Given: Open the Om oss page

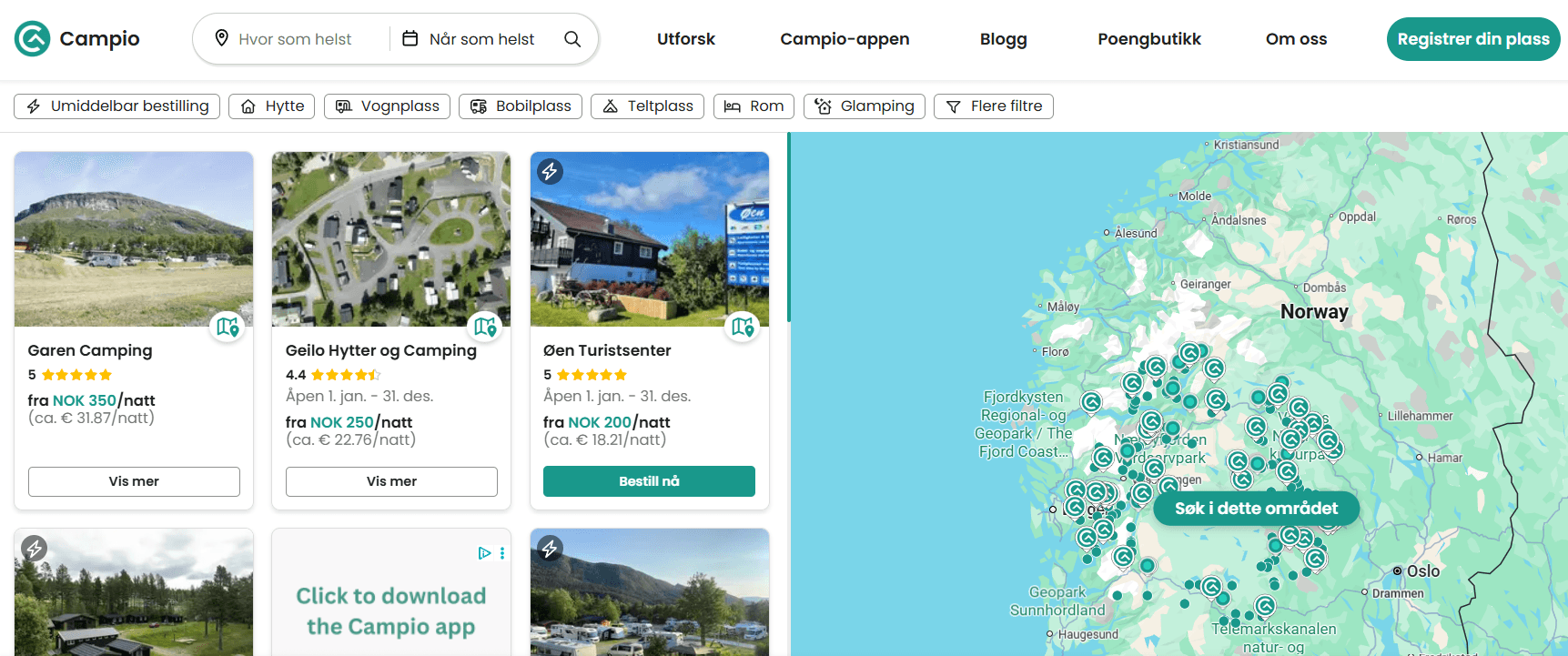Looking at the screenshot, I should pyautogui.click(x=1296, y=39).
